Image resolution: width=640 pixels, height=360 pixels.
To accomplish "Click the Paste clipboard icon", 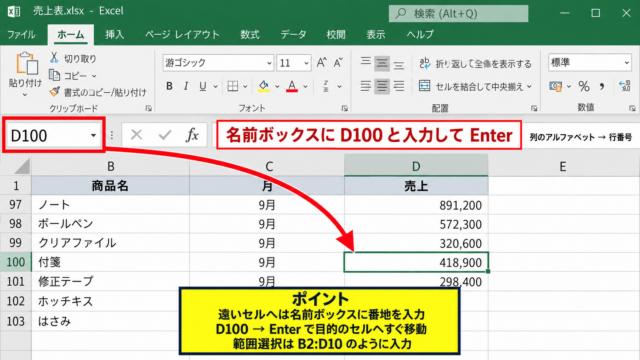I will 27,64.
